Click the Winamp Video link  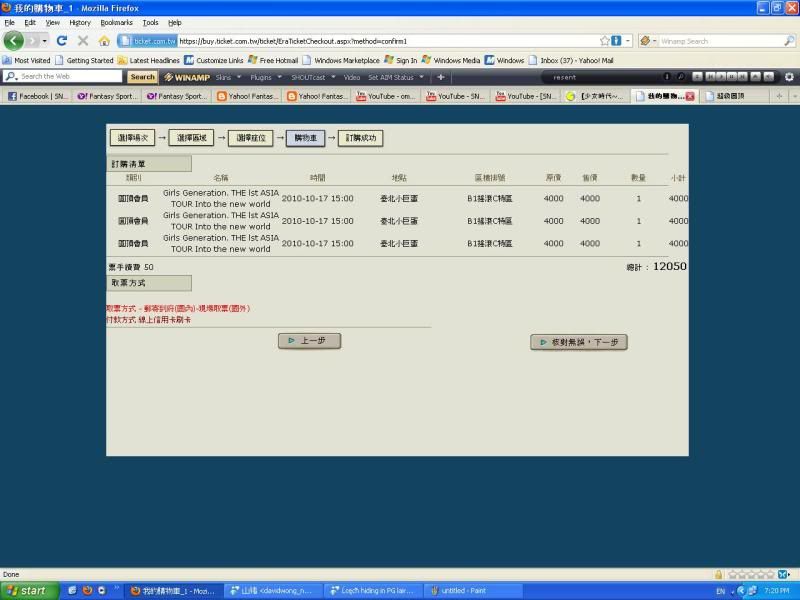click(x=352, y=77)
